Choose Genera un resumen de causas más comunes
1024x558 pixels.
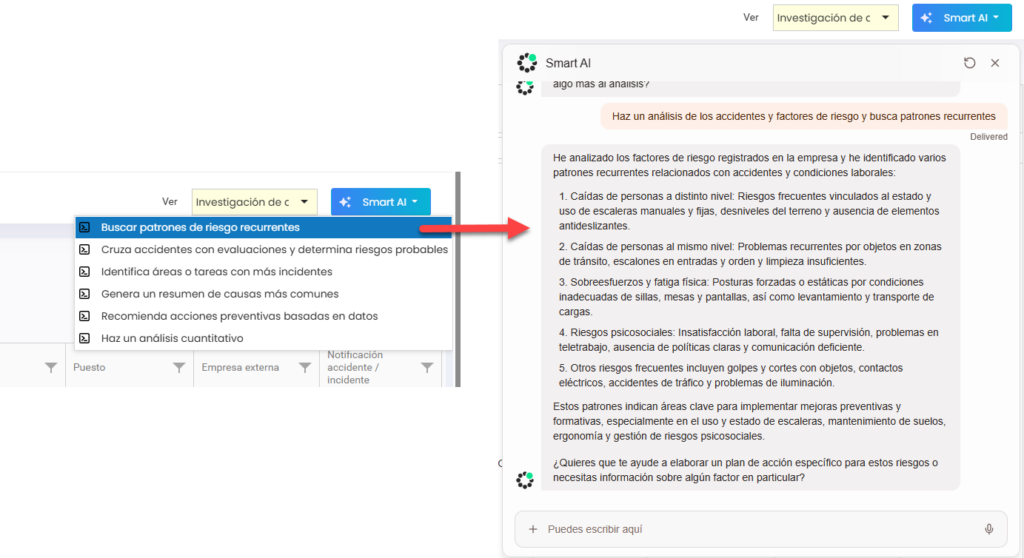(x=263, y=294)
